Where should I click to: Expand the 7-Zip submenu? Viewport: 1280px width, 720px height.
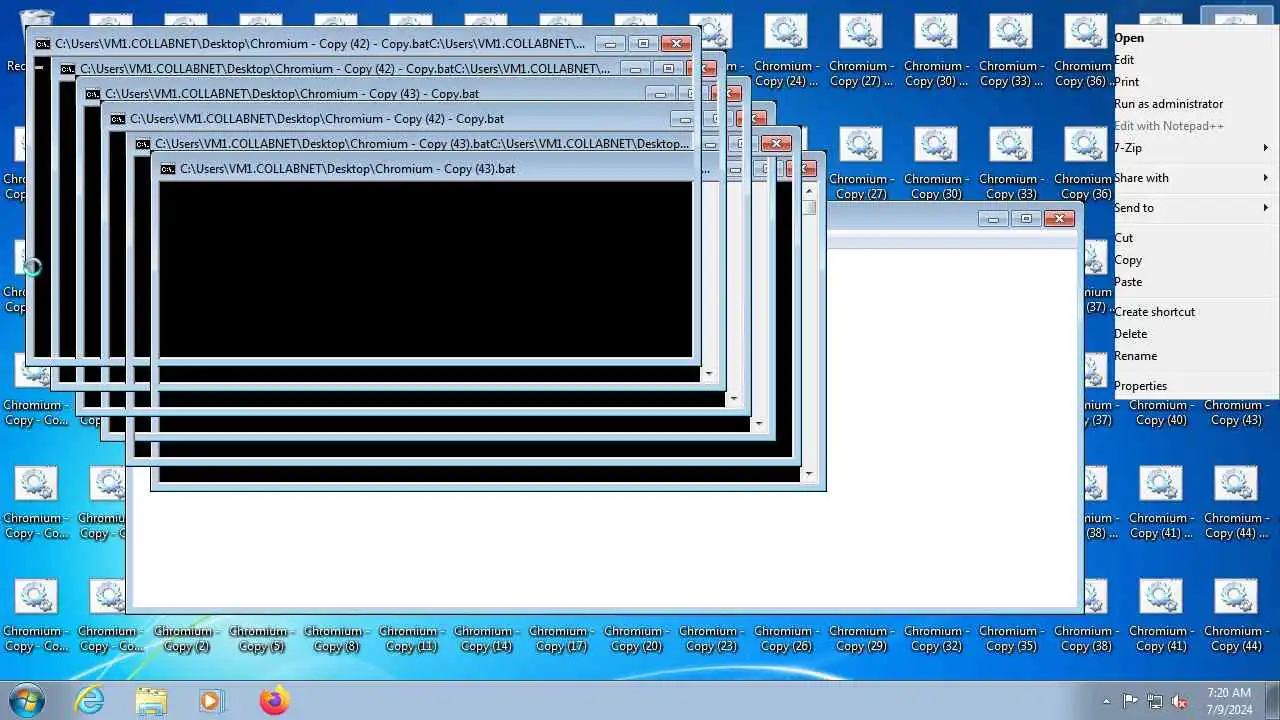(1194, 148)
